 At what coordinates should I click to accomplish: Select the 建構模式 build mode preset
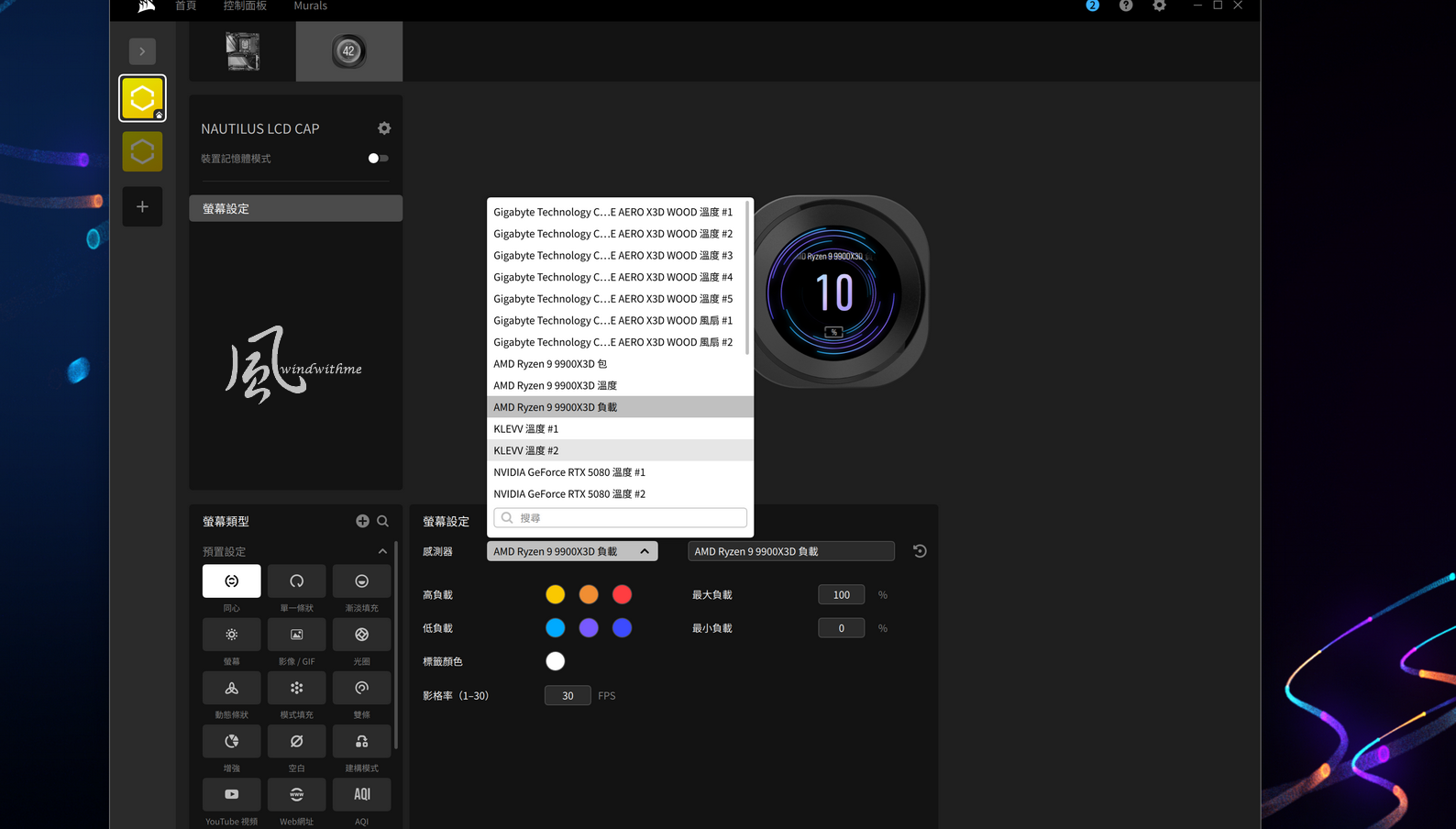362,741
